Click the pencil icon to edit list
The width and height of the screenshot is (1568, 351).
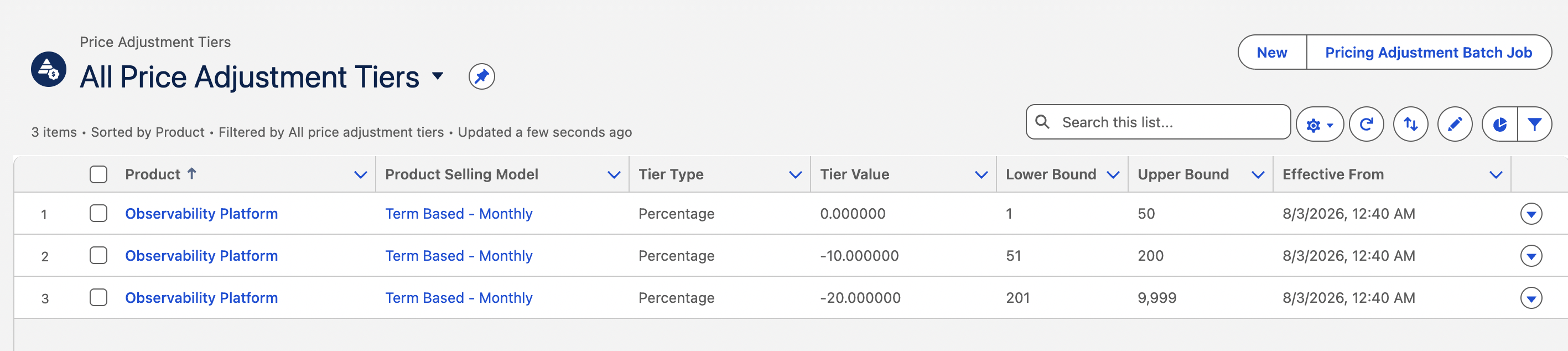click(x=1455, y=125)
